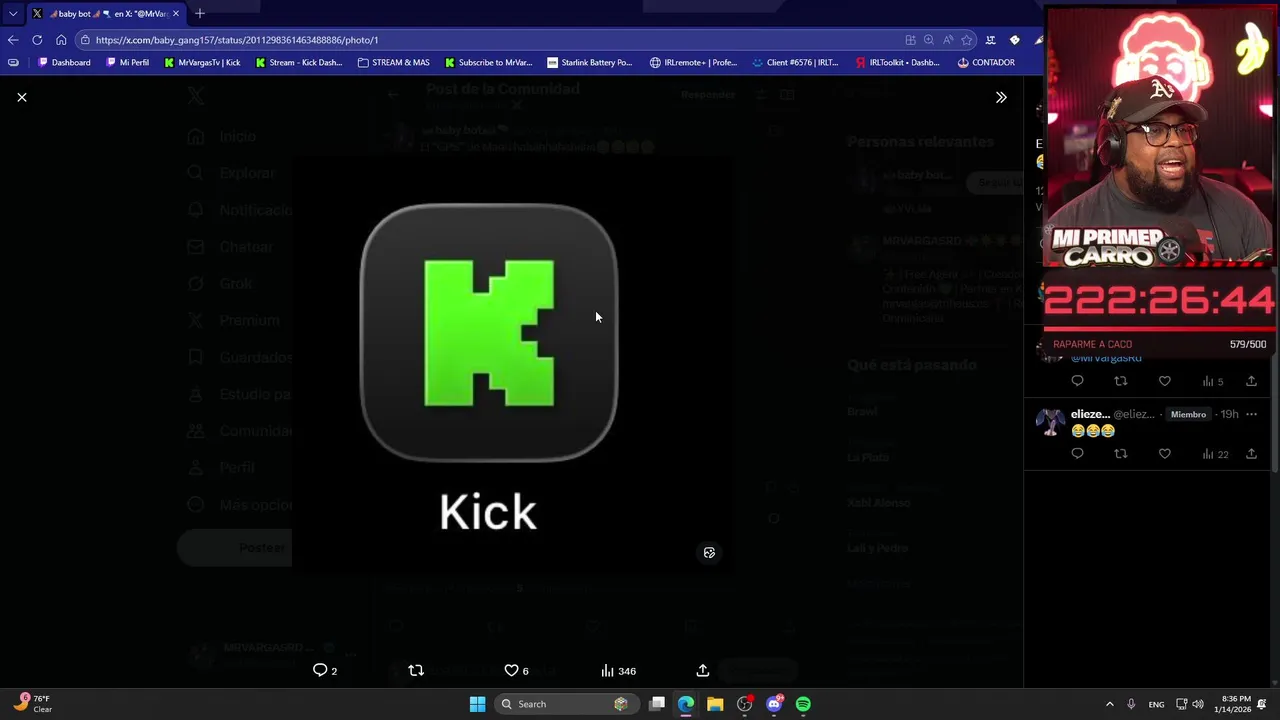Open the Dashboard bookmark
Screen dimensions: 1280x720
tap(64, 62)
